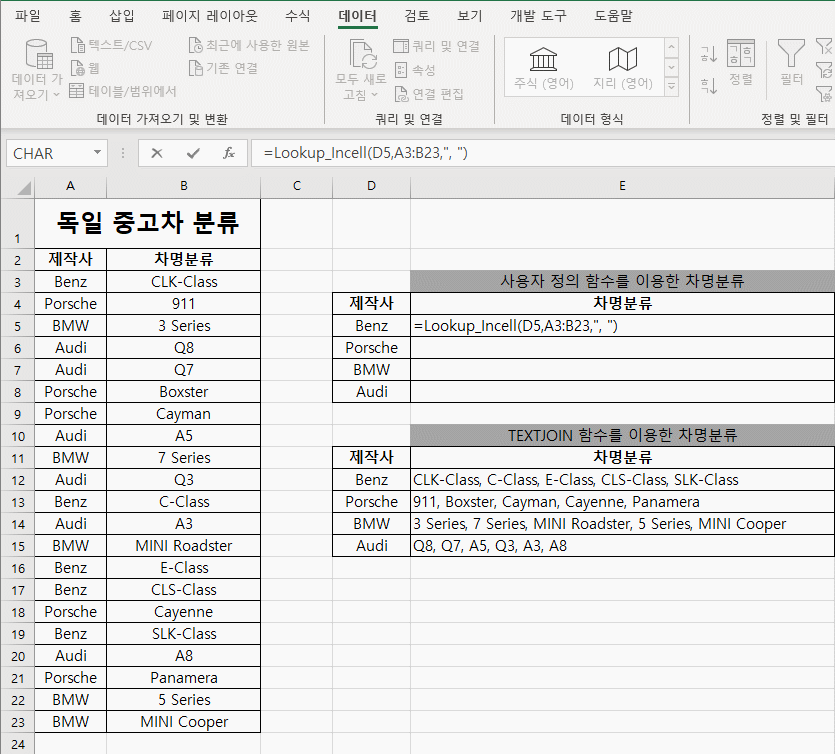Select header 사용자 정의 함수를 이용한 차명분류

(623, 281)
